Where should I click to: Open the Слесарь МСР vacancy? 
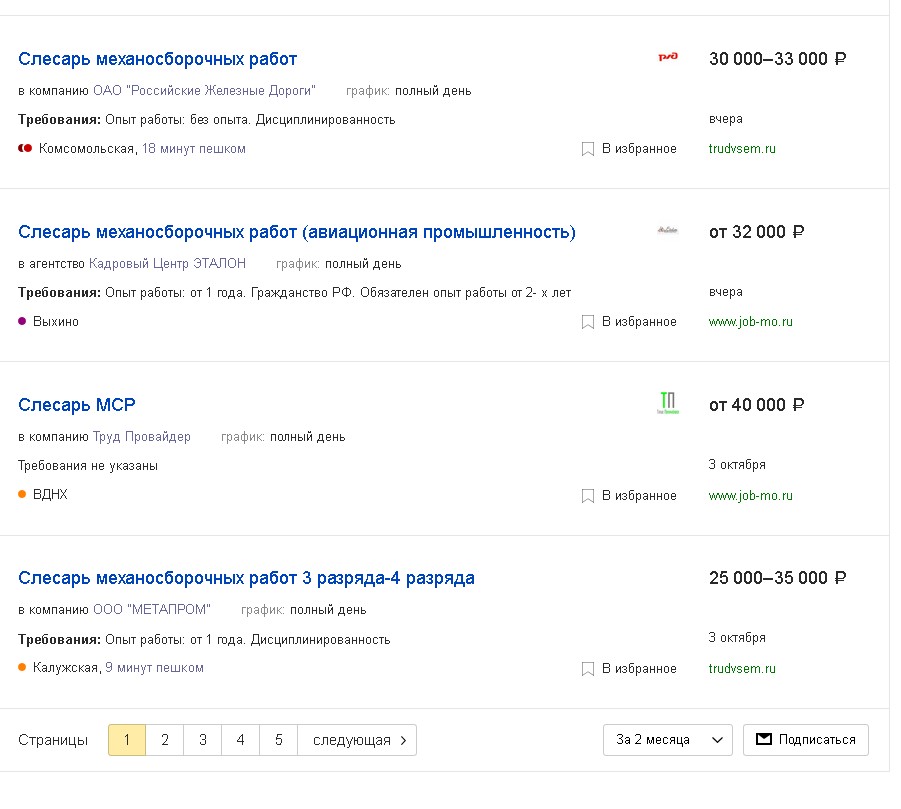[x=76, y=405]
